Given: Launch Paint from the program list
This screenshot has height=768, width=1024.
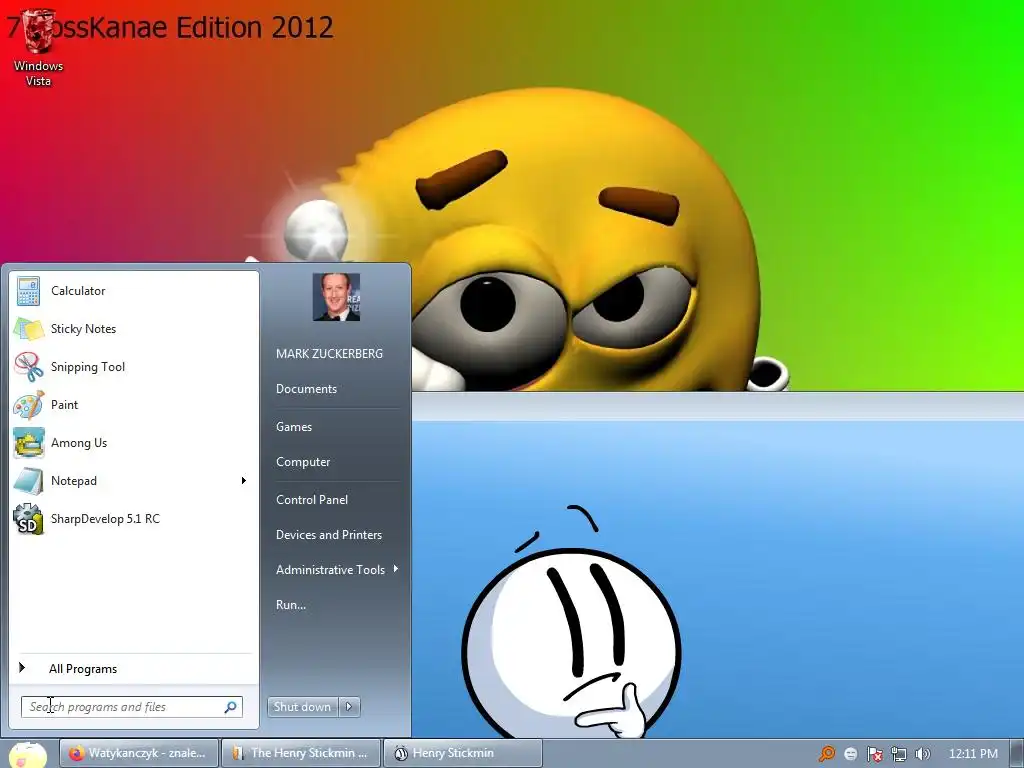Looking at the screenshot, I should [134, 405].
